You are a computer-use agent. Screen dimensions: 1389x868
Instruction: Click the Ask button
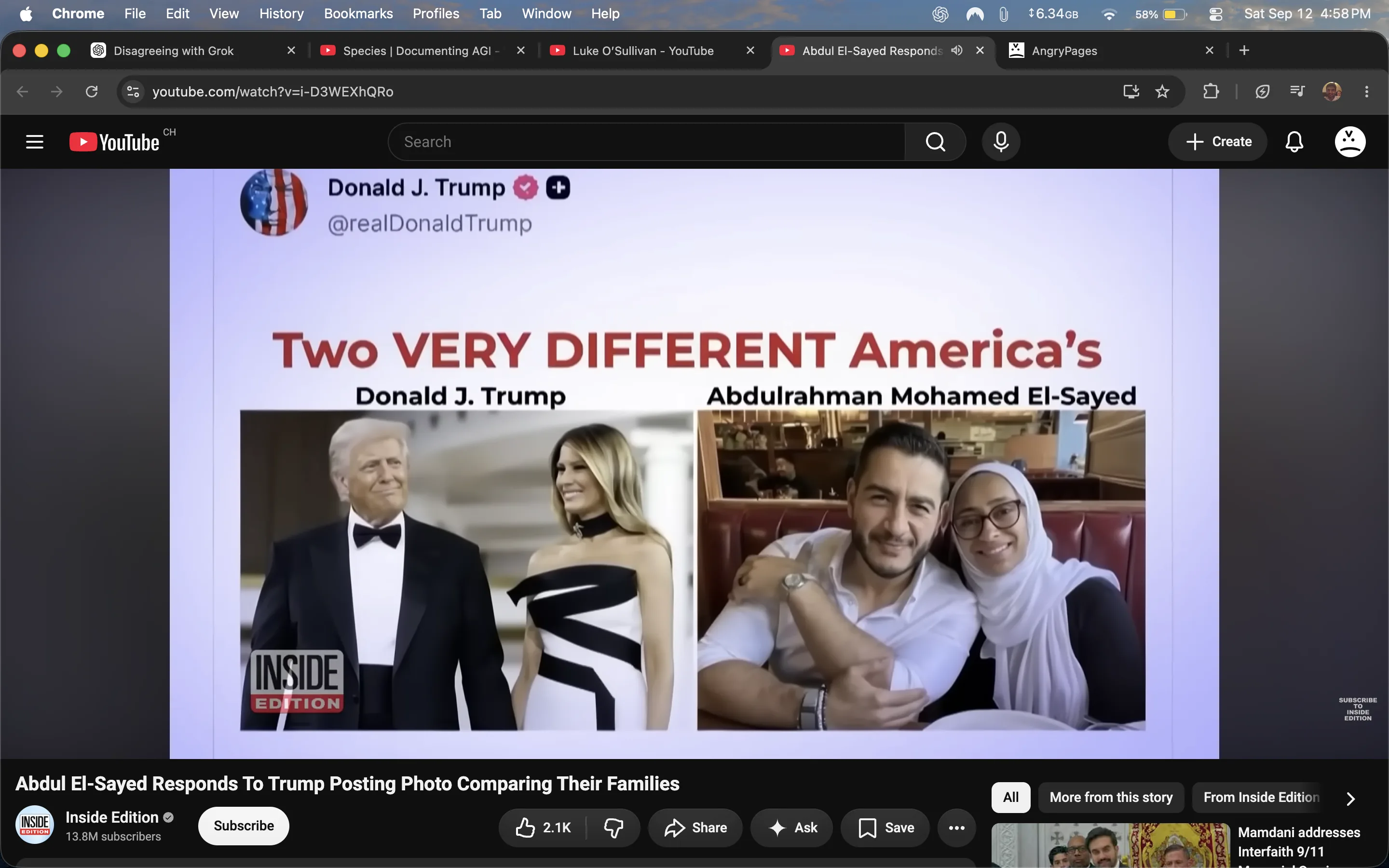click(x=791, y=827)
